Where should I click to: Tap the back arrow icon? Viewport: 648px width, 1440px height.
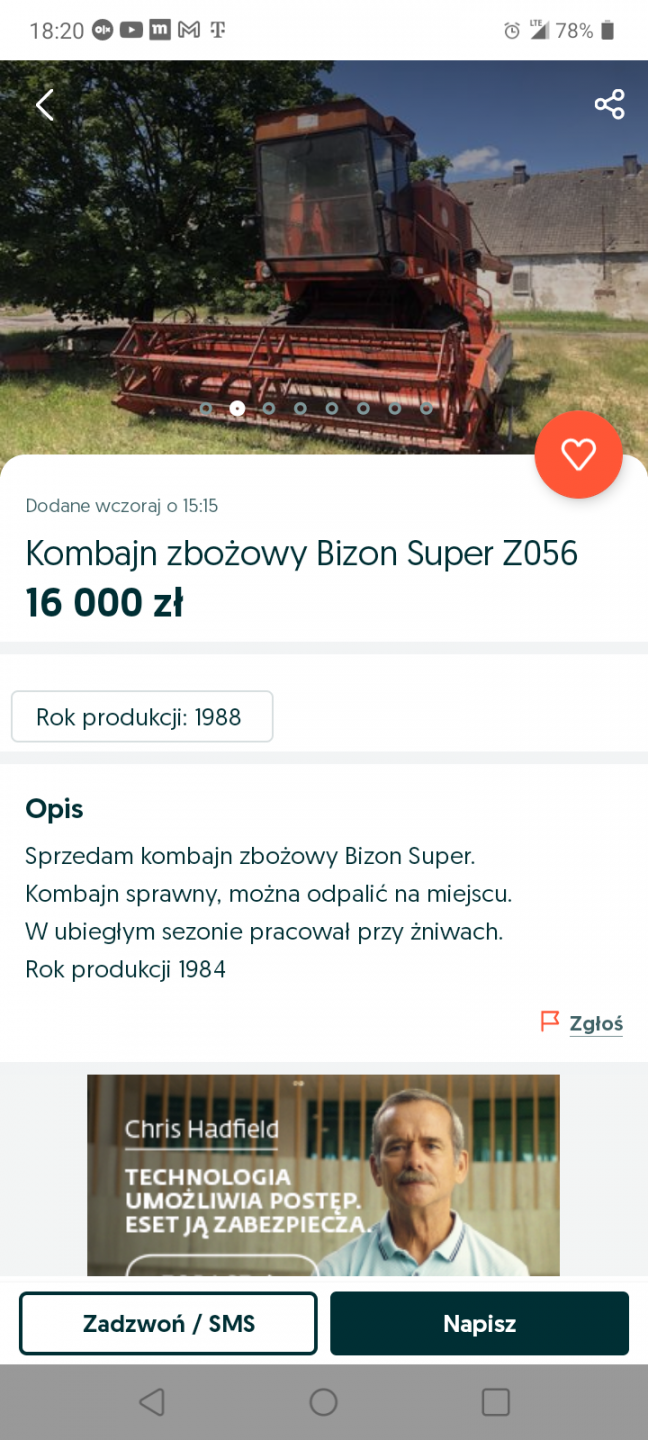(x=44, y=105)
